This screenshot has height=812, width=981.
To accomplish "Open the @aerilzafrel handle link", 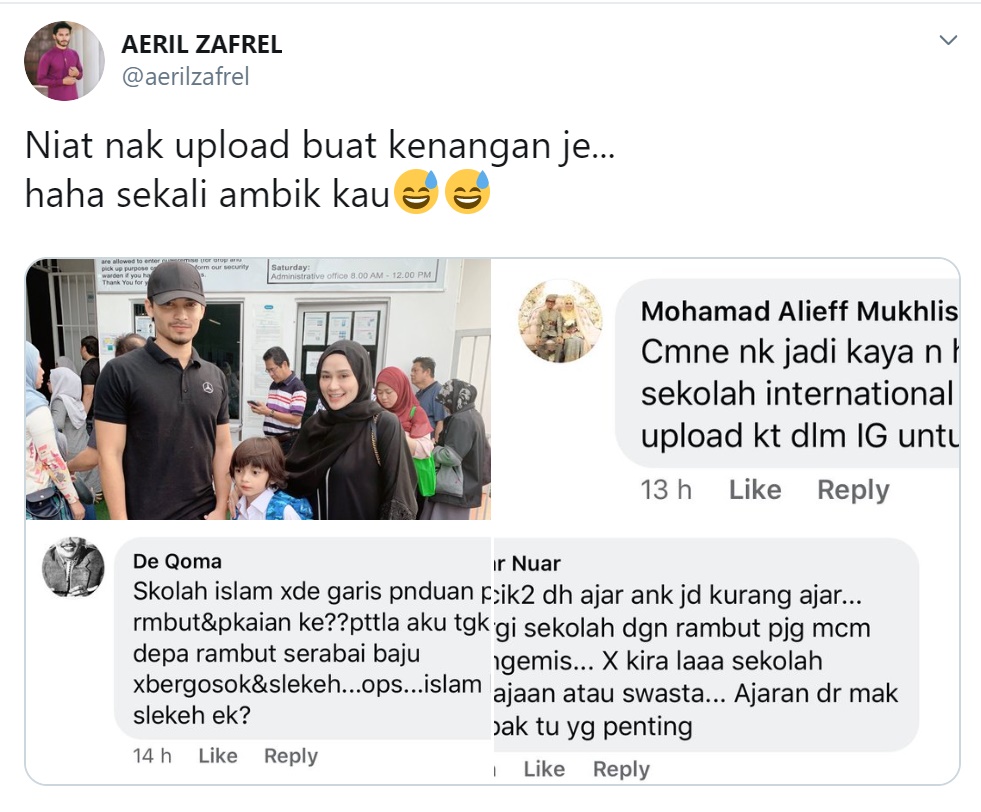I will [185, 77].
